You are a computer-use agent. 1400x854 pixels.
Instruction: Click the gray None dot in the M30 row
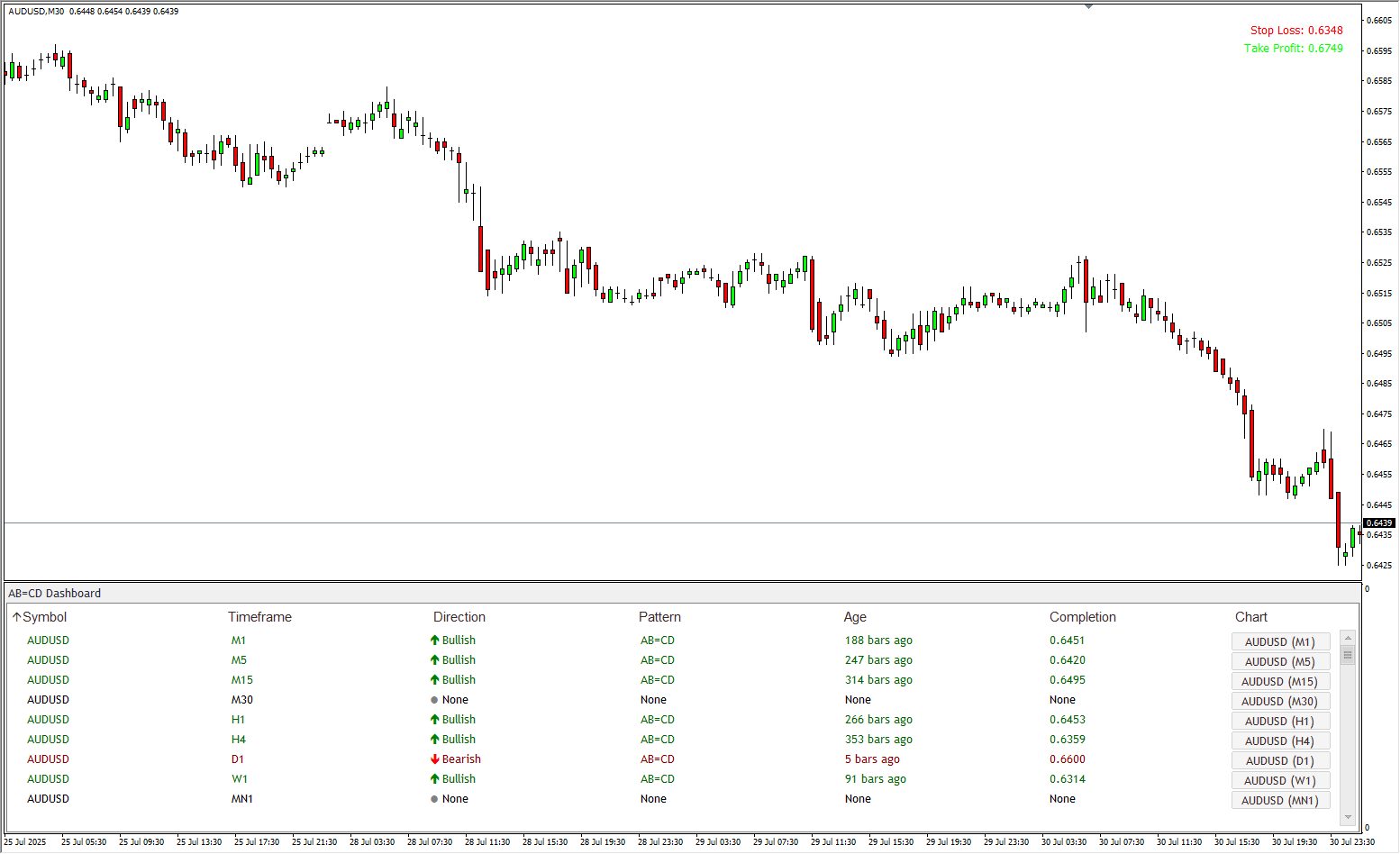click(434, 700)
